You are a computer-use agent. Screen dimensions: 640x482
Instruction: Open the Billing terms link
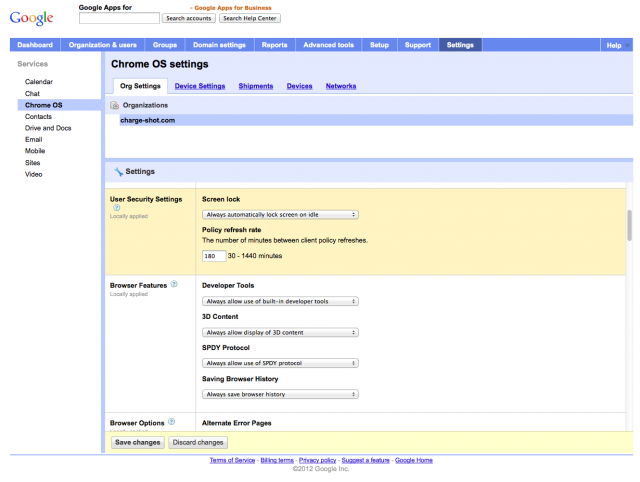[x=277, y=460]
